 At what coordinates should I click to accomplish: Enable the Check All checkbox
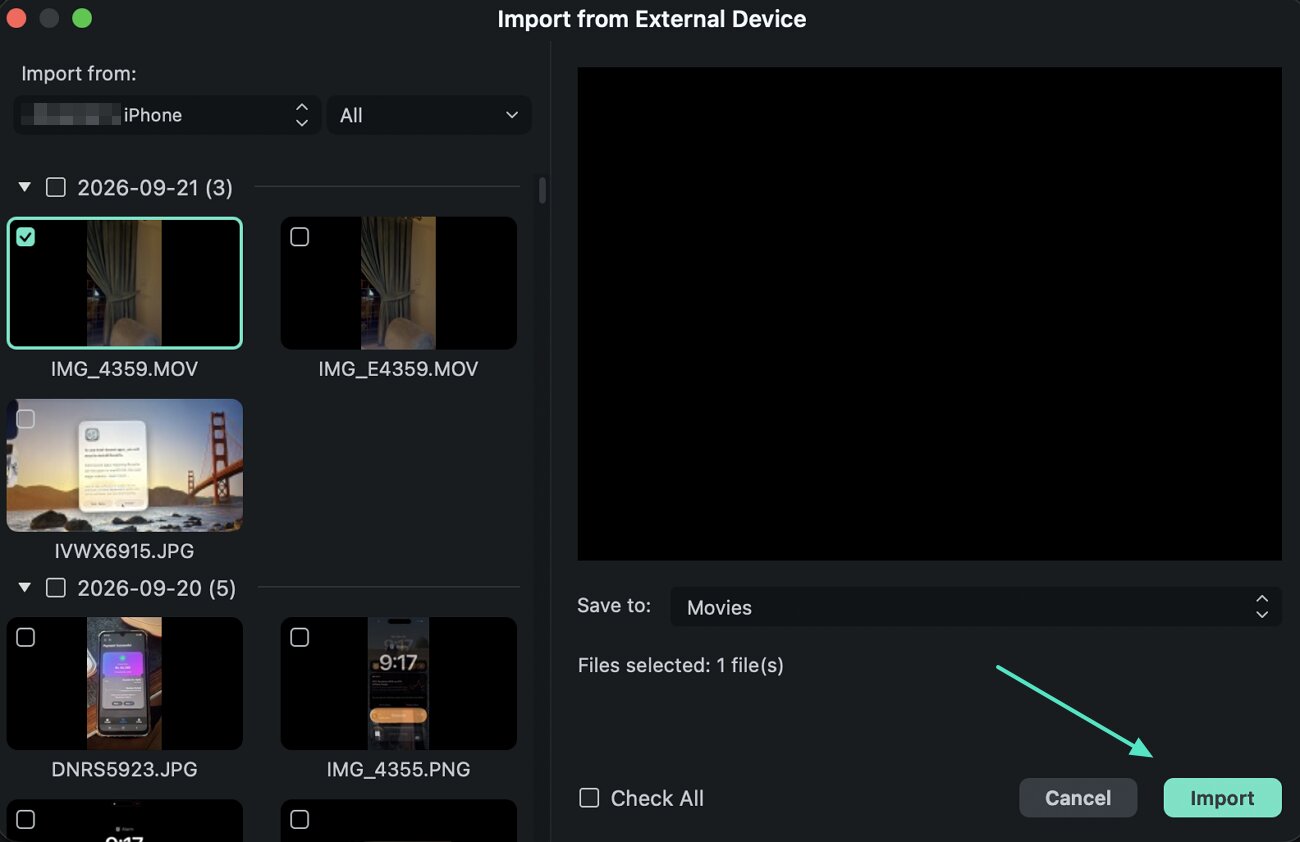(590, 798)
